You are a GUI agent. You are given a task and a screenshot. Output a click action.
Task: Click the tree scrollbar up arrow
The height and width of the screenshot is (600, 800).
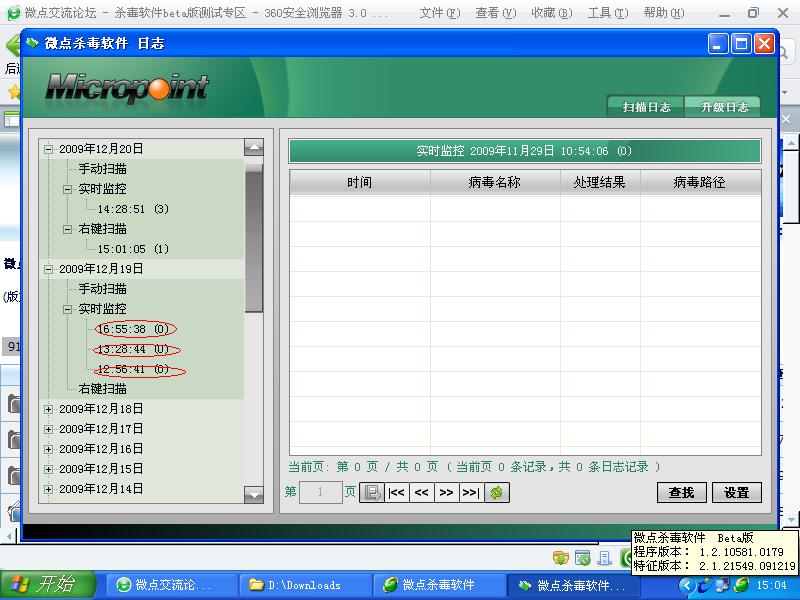[254, 147]
